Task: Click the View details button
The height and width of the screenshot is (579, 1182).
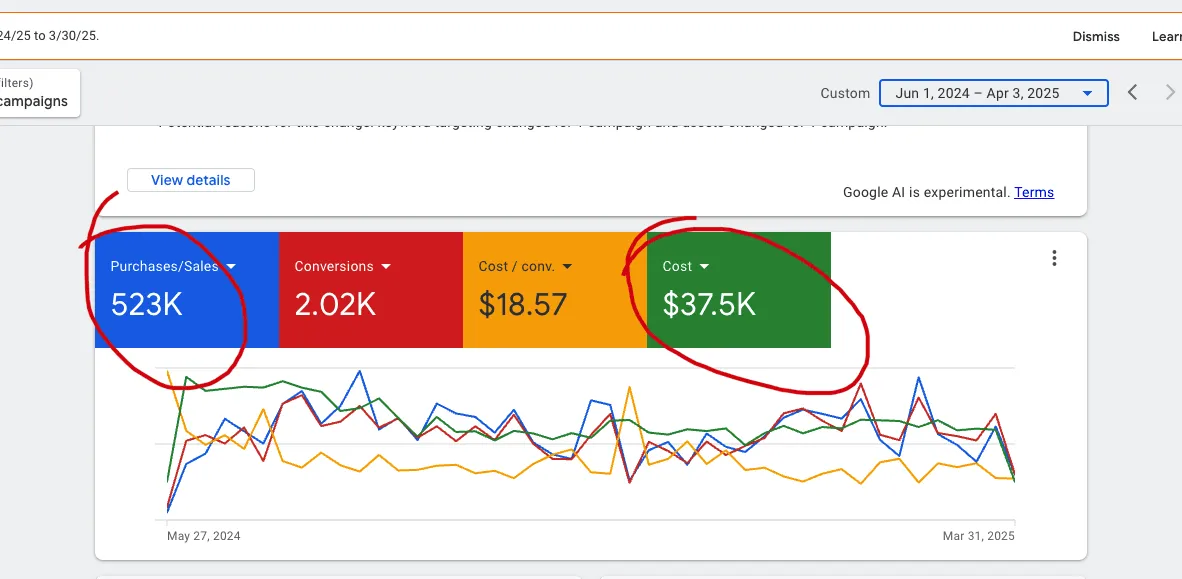Action: pyautogui.click(x=191, y=180)
